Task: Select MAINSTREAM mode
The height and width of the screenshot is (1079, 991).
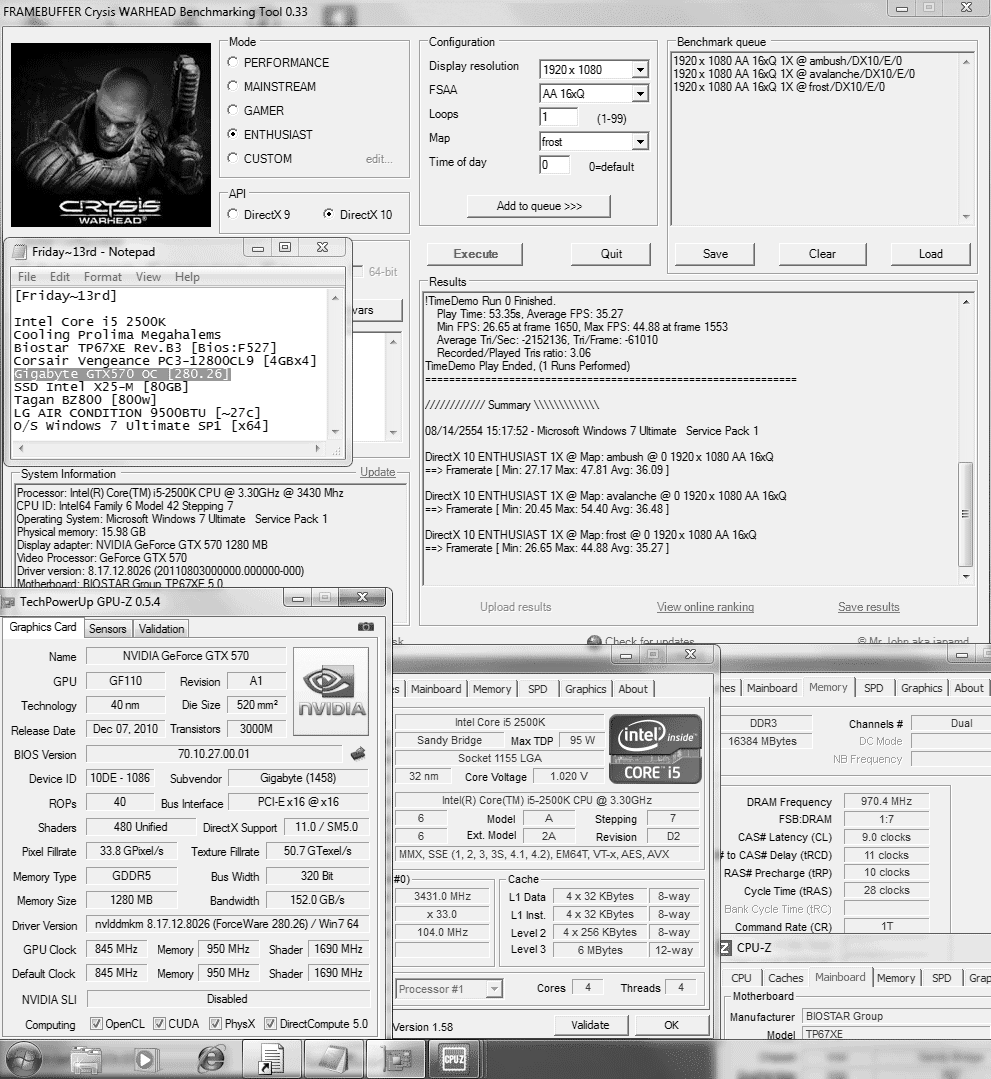Action: pos(233,86)
